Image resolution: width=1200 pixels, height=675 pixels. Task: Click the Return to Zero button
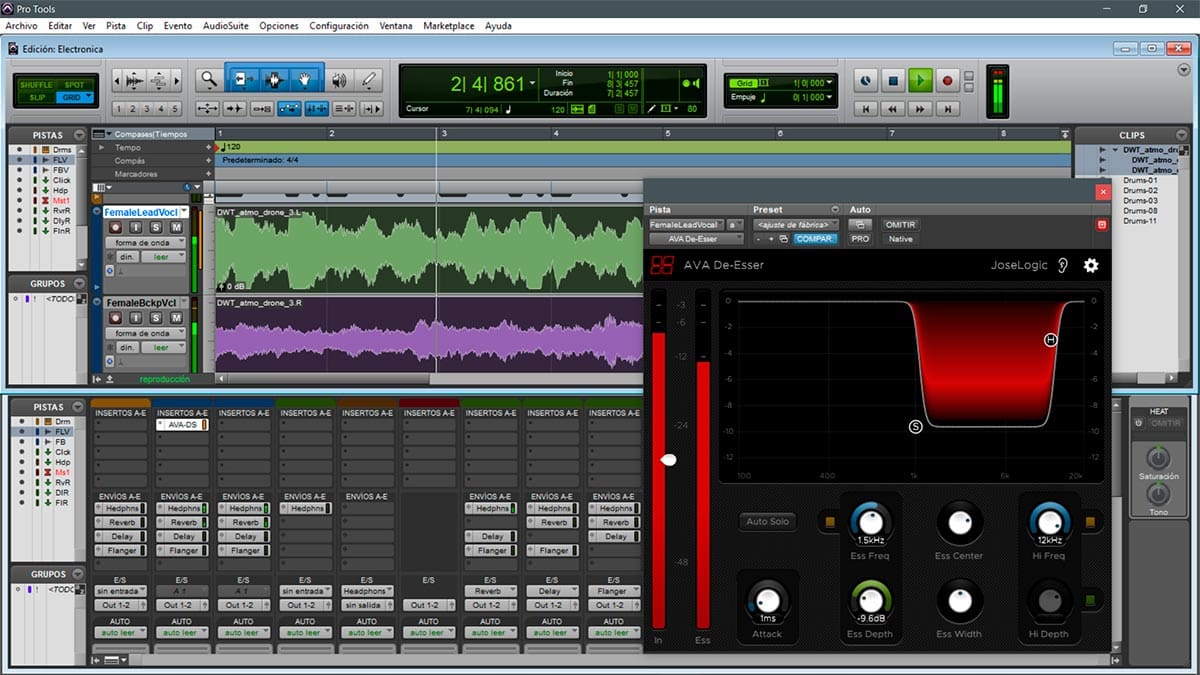click(867, 108)
